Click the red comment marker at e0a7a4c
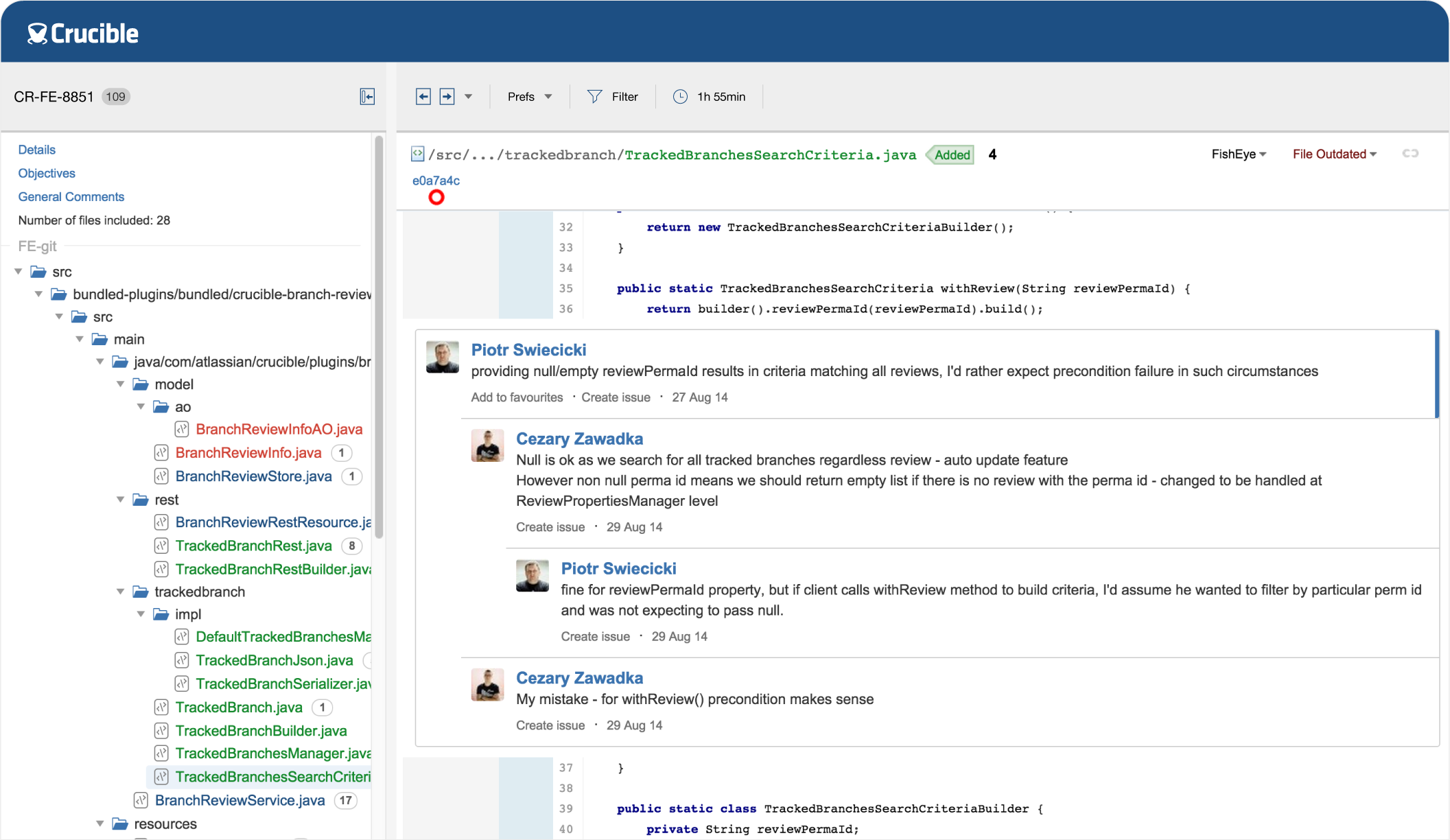Screen dimensions: 1450x840 pos(436,197)
